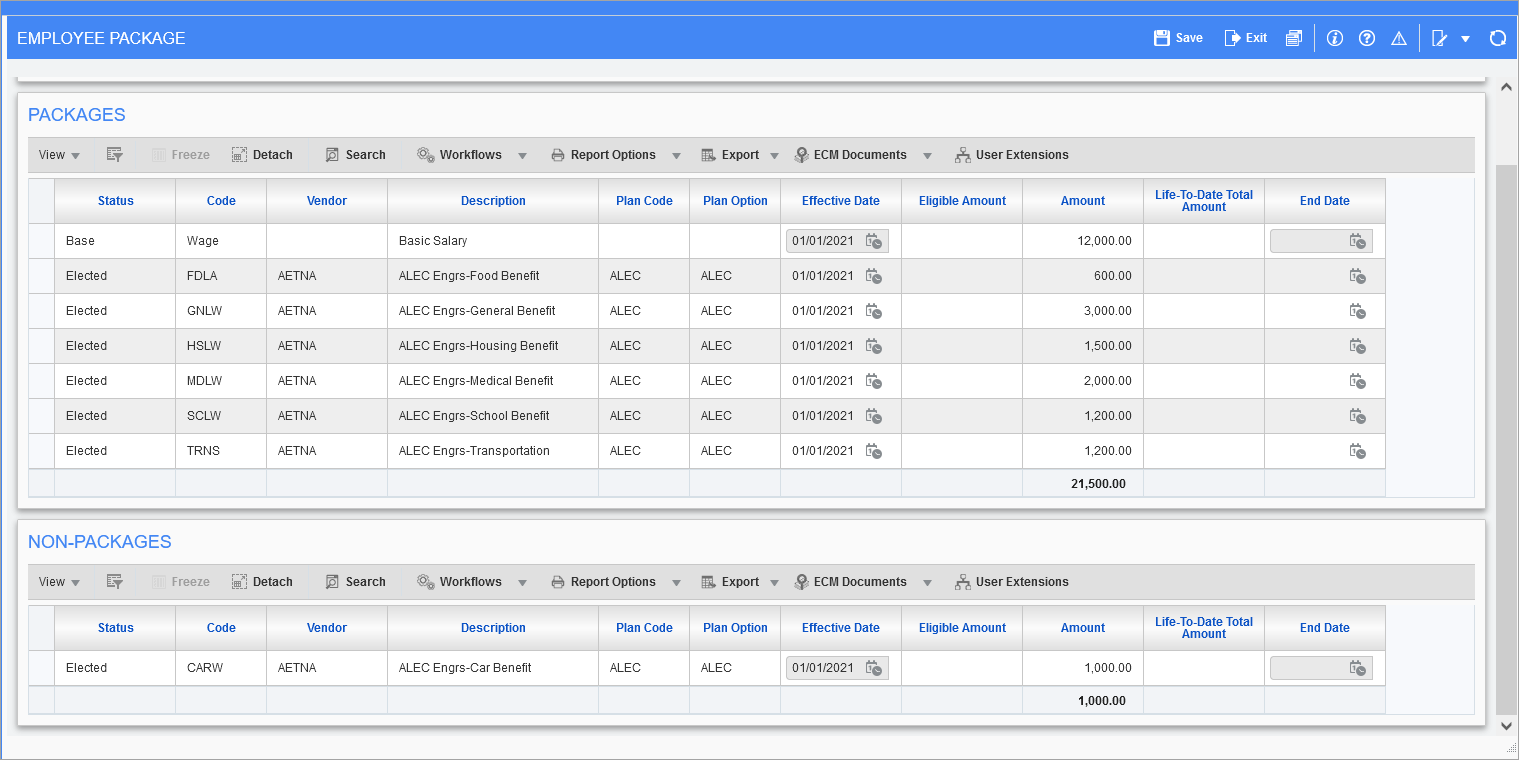Image resolution: width=1519 pixels, height=760 pixels.
Task: Sort Packages by Amount column header
Action: click(x=1082, y=201)
